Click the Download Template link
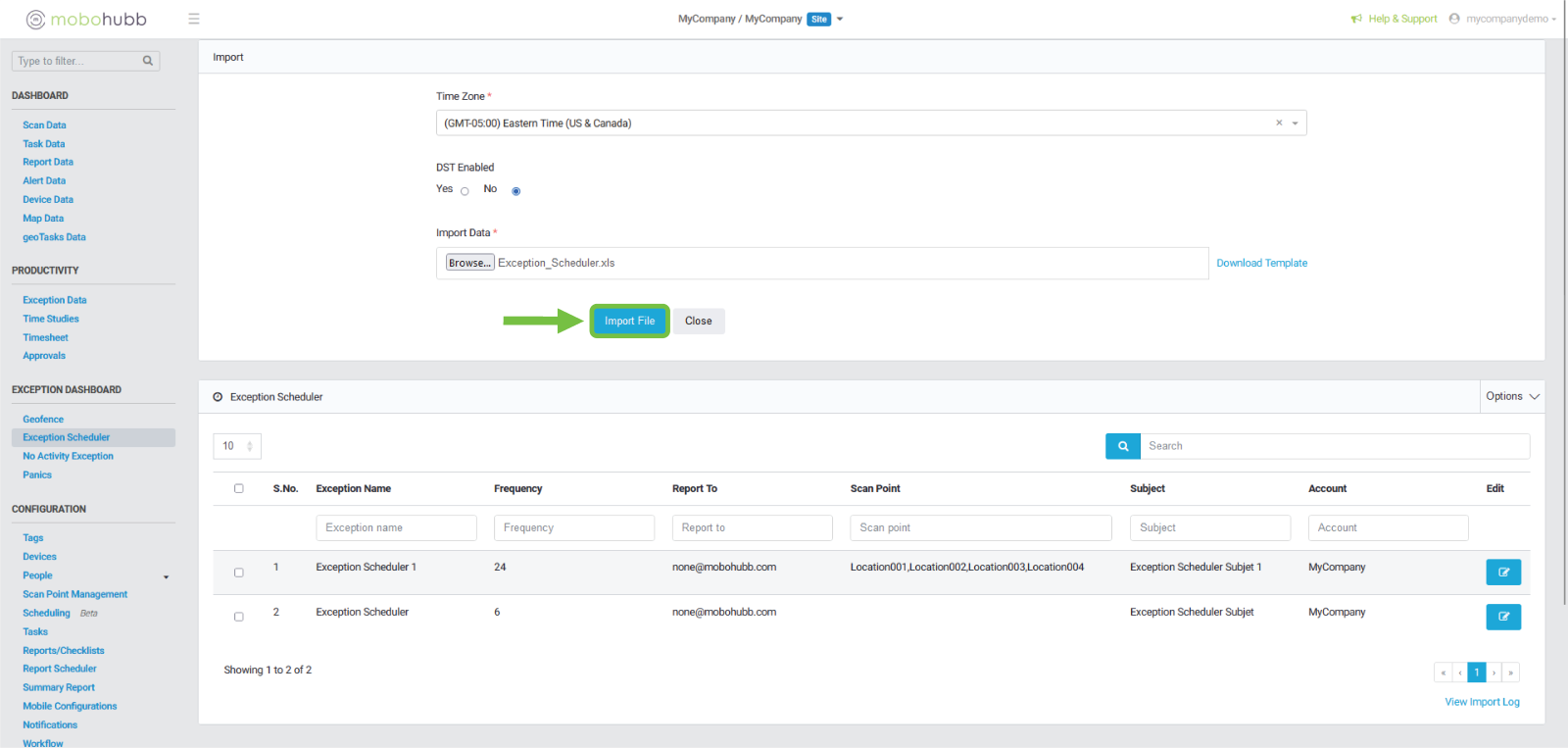The width and height of the screenshot is (1568, 748). click(1261, 263)
